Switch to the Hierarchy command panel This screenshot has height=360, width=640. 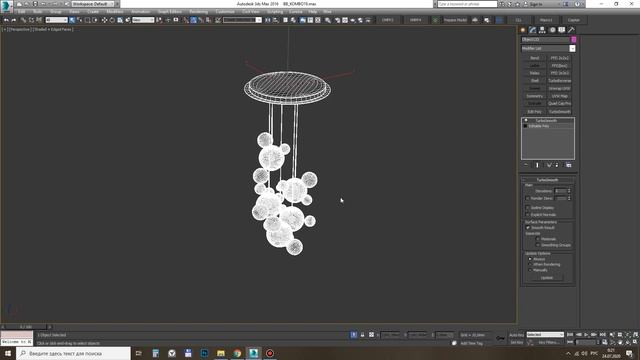pyautogui.click(x=542, y=30)
